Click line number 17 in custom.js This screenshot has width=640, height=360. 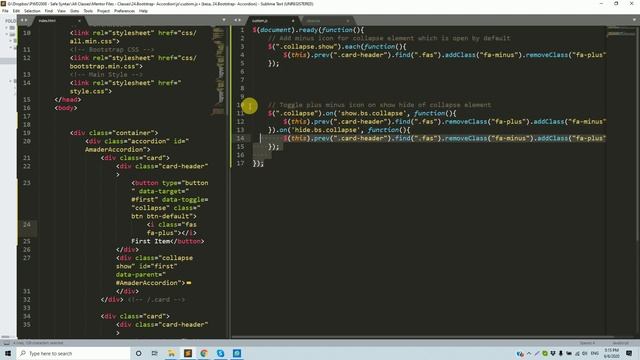[240, 163]
